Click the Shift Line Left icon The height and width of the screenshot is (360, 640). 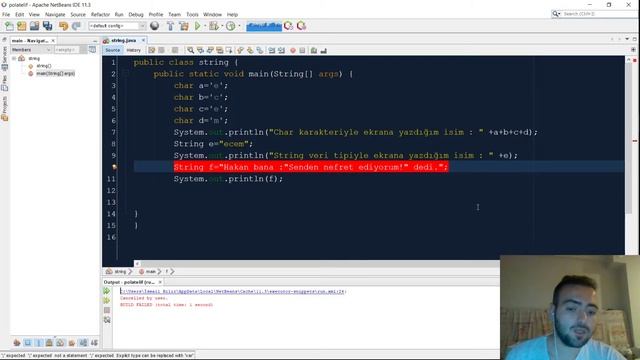pos(271,50)
